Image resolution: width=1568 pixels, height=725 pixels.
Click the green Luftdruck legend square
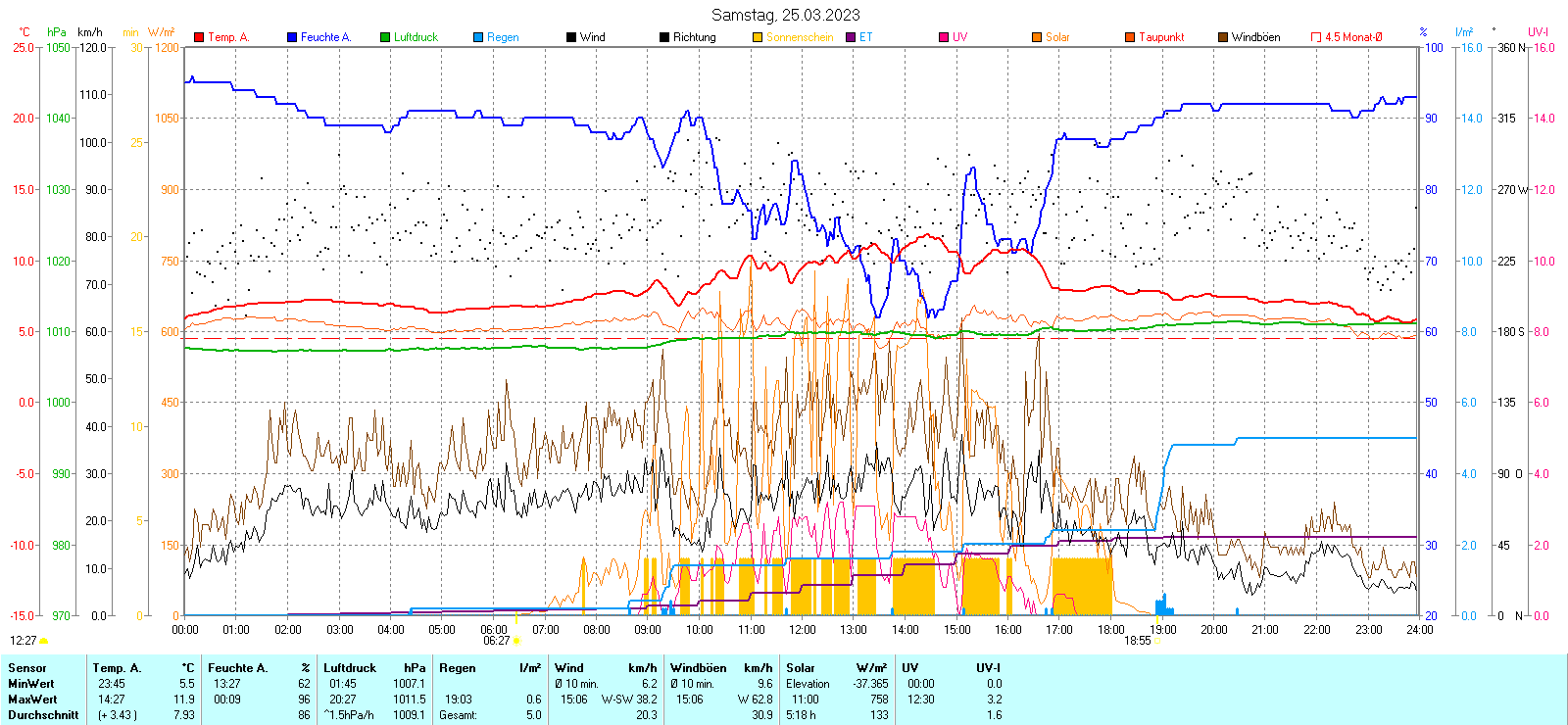pos(385,37)
